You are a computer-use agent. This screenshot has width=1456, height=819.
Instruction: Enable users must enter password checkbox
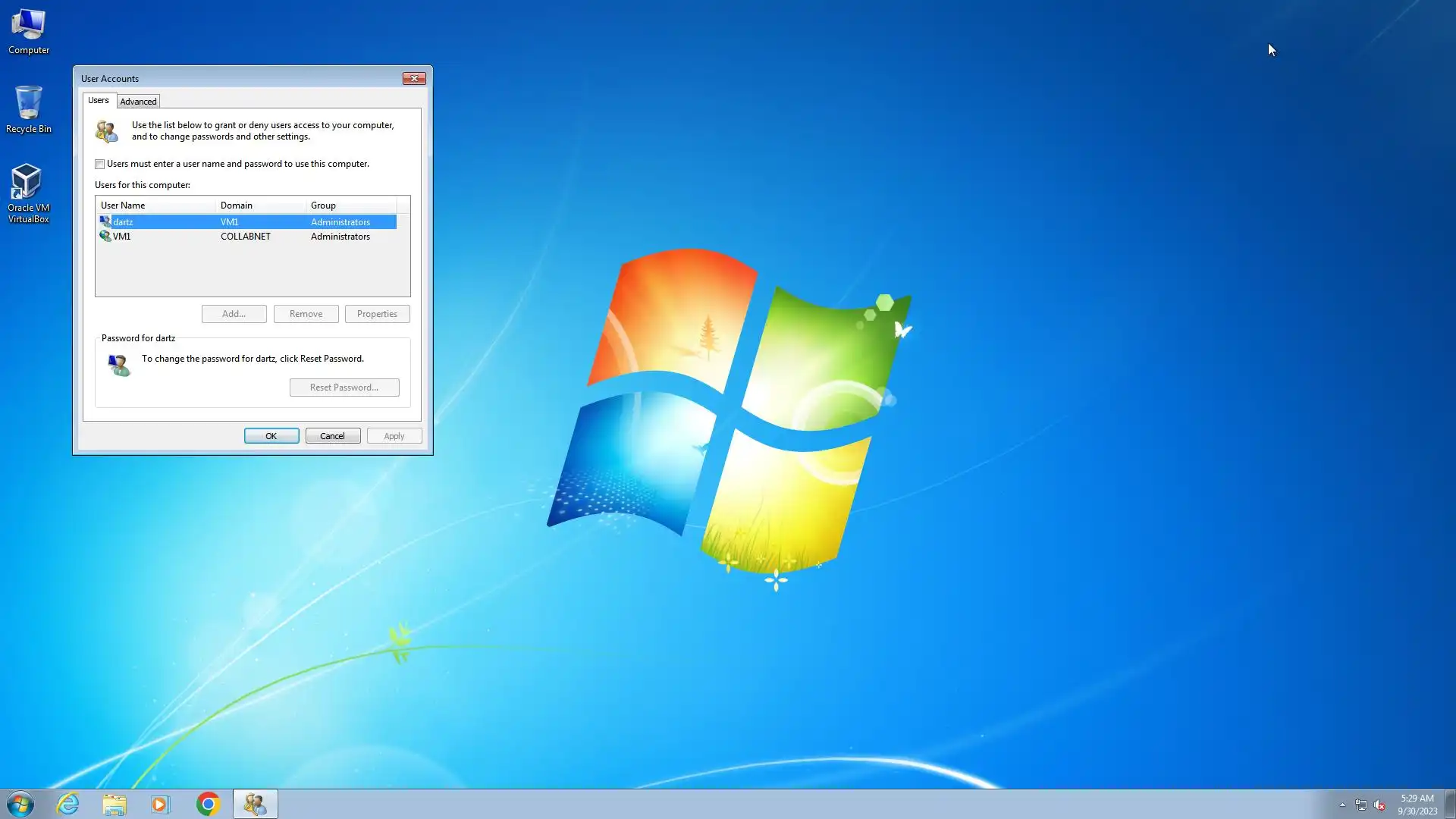[99, 164]
